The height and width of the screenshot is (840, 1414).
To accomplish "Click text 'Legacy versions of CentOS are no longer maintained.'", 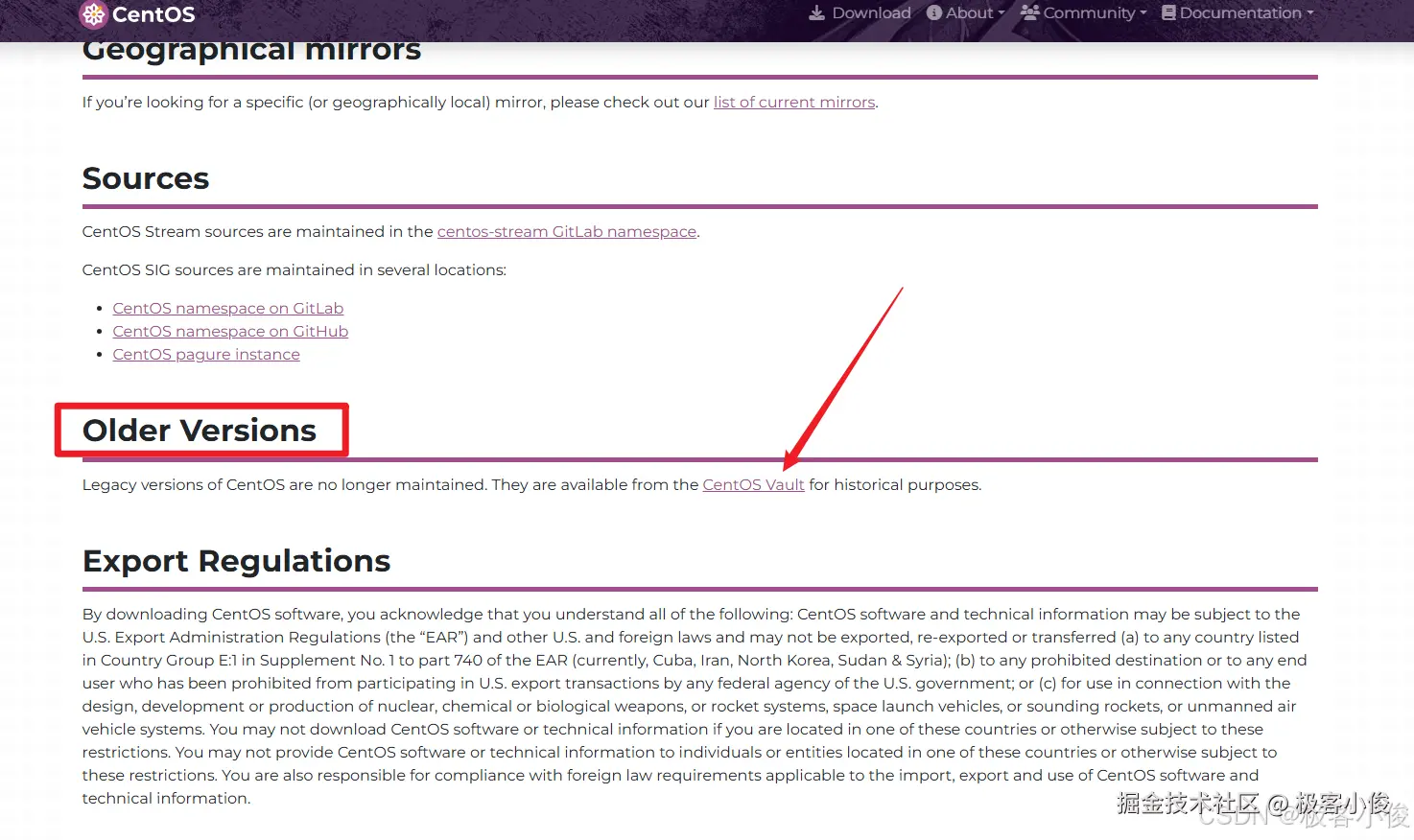I will coord(285,484).
